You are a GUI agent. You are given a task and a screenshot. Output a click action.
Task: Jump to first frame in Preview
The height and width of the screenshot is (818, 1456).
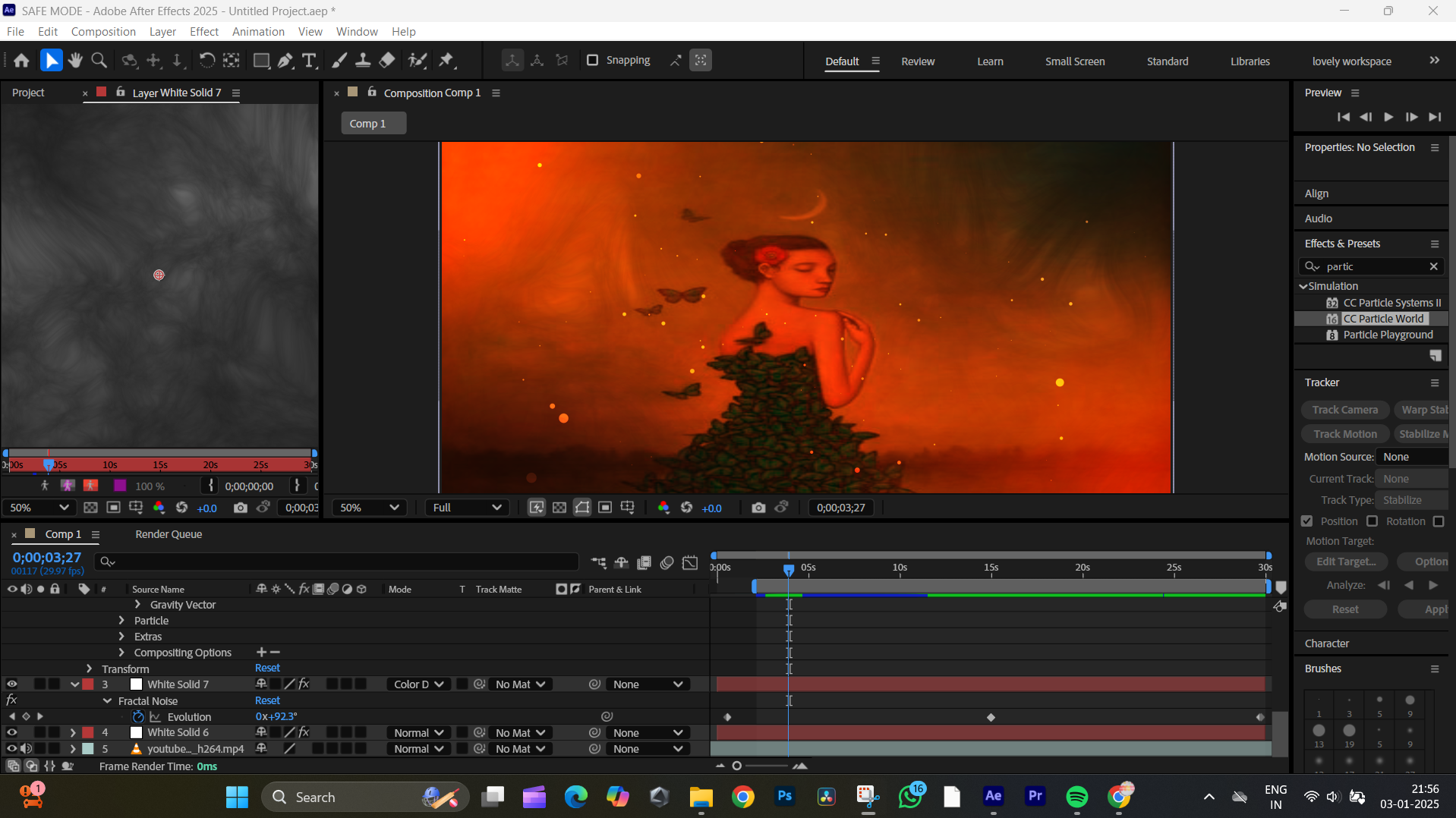tap(1344, 117)
